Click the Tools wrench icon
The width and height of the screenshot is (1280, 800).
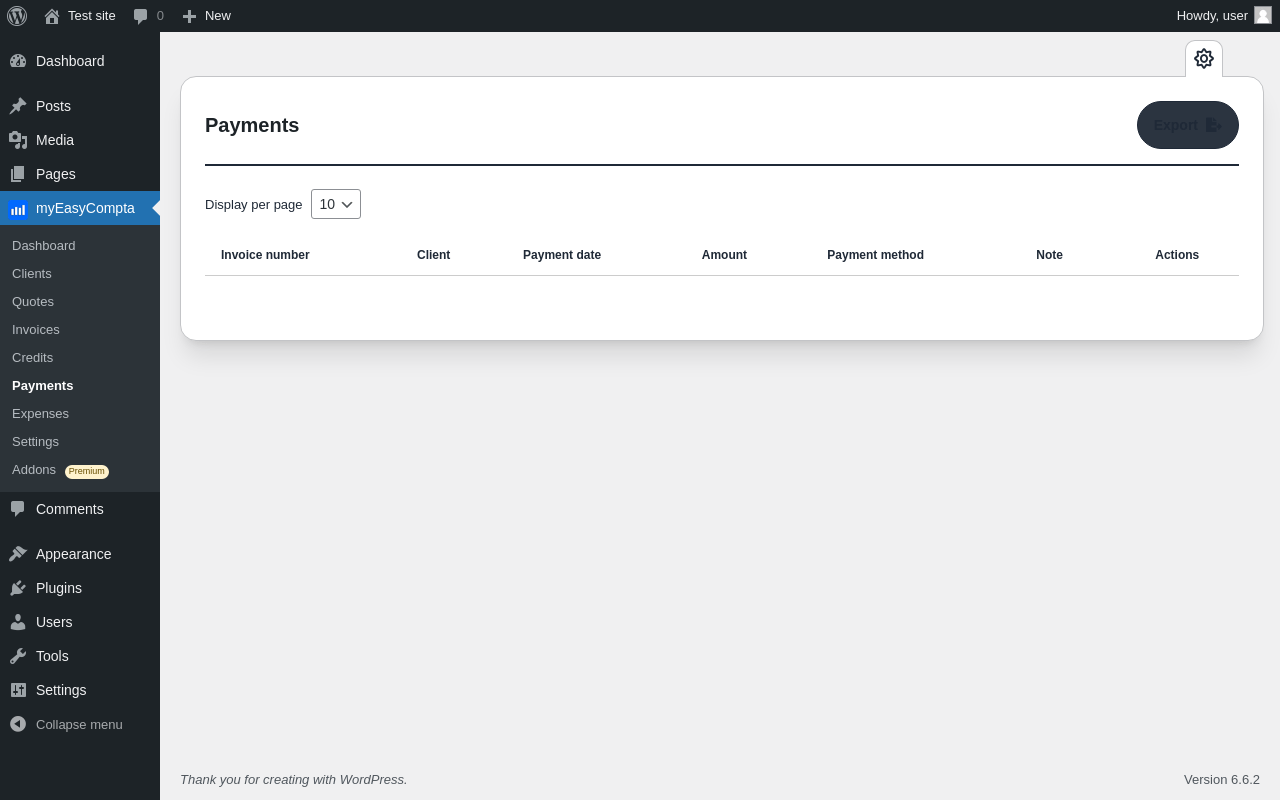[x=18, y=656]
